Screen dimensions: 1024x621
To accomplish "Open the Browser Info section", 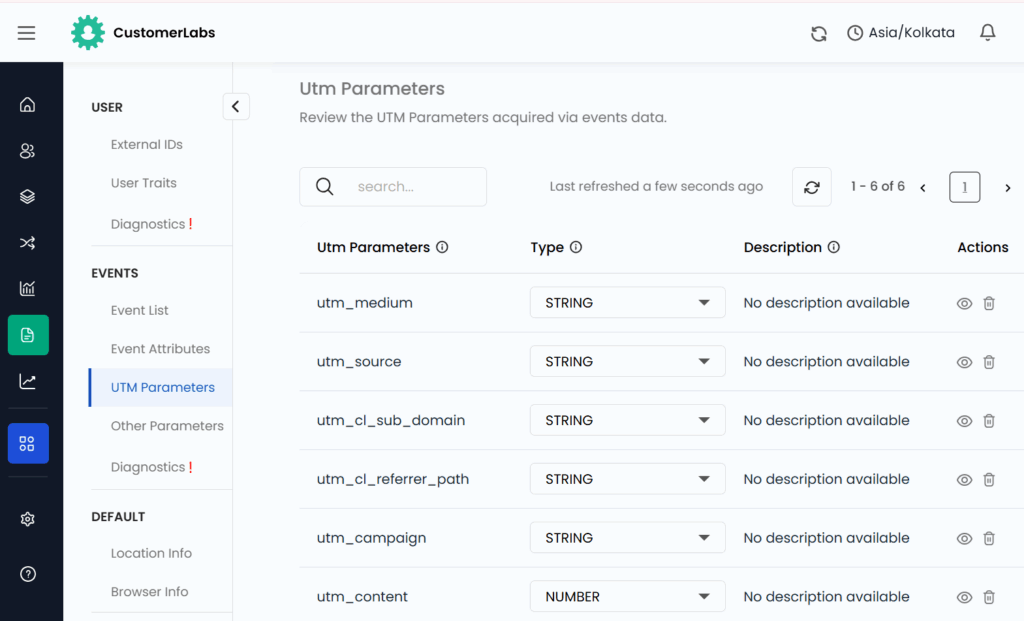I will click(149, 591).
